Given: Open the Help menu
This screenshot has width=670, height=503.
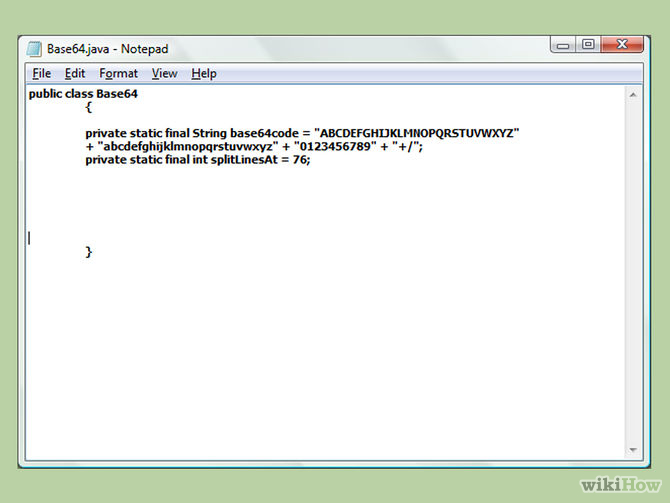Looking at the screenshot, I should pyautogui.click(x=204, y=74).
